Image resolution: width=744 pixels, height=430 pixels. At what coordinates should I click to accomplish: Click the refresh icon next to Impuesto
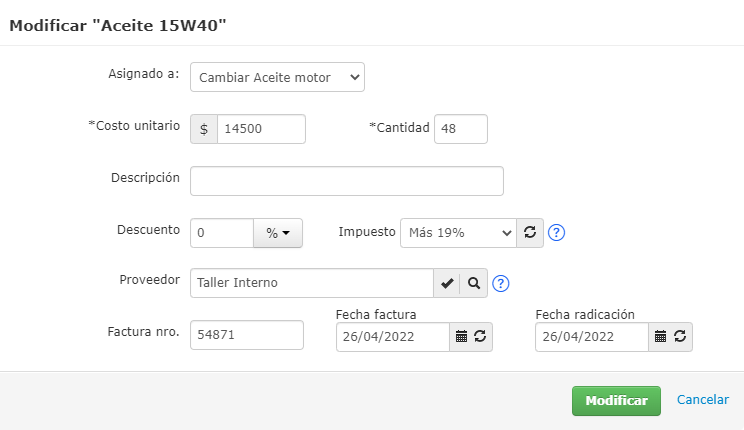tap(530, 233)
